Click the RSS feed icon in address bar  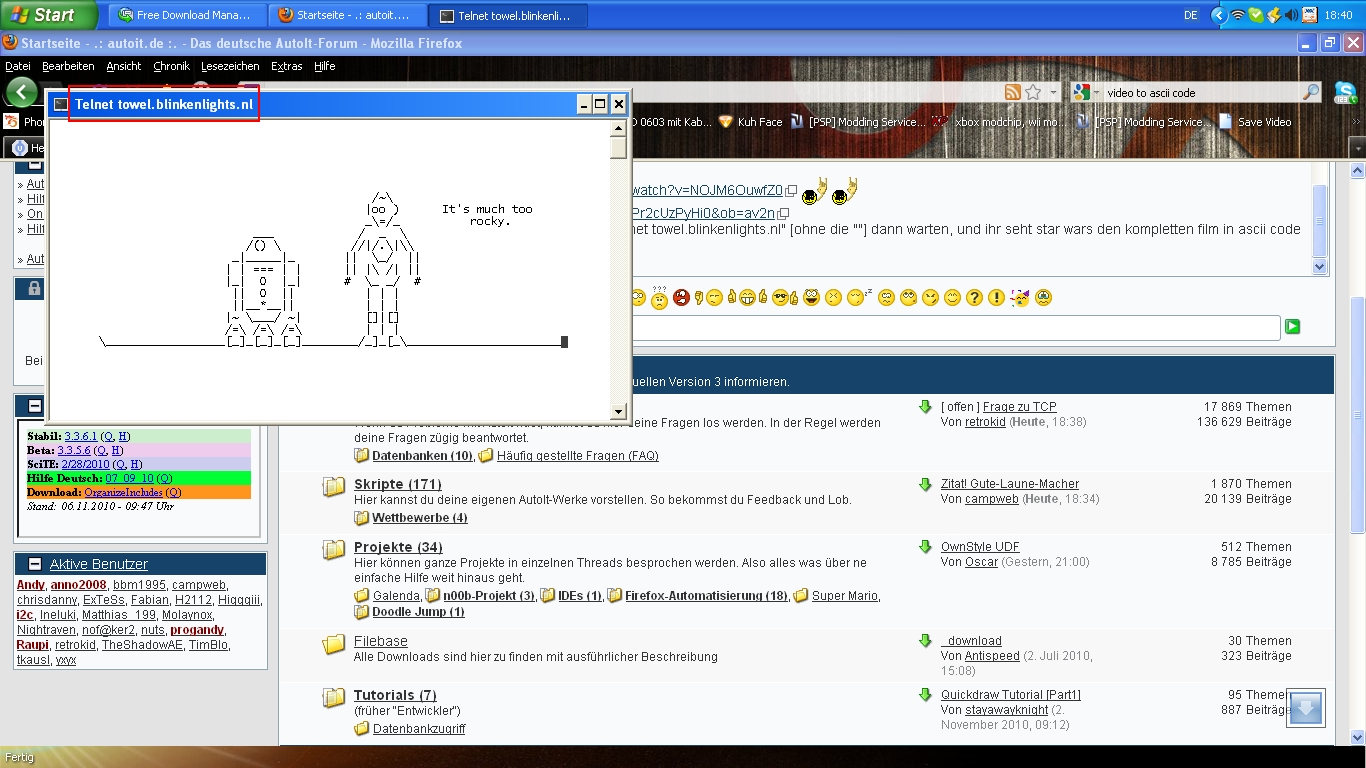pyautogui.click(x=1013, y=92)
